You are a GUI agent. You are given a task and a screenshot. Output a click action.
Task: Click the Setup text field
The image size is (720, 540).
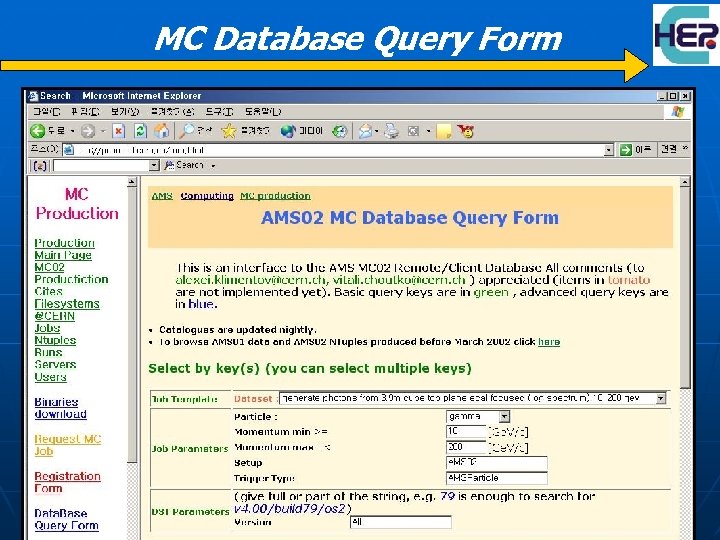point(496,462)
